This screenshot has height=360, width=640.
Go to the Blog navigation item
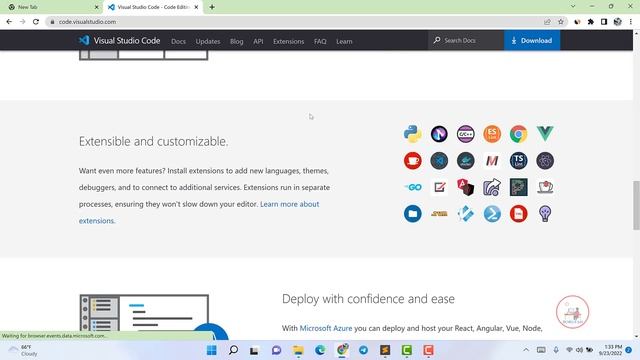(236, 41)
